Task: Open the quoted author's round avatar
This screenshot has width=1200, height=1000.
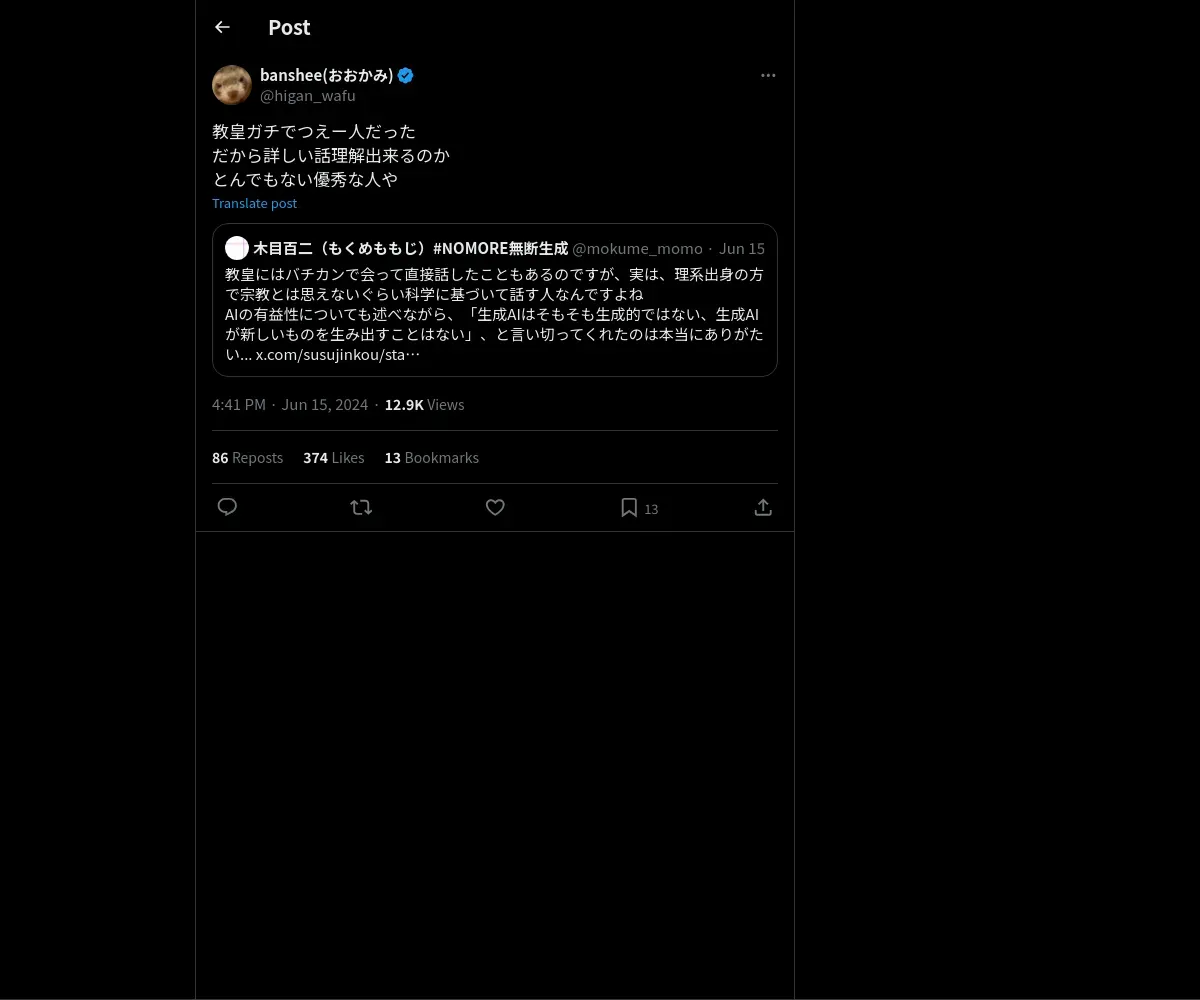Action: [237, 248]
